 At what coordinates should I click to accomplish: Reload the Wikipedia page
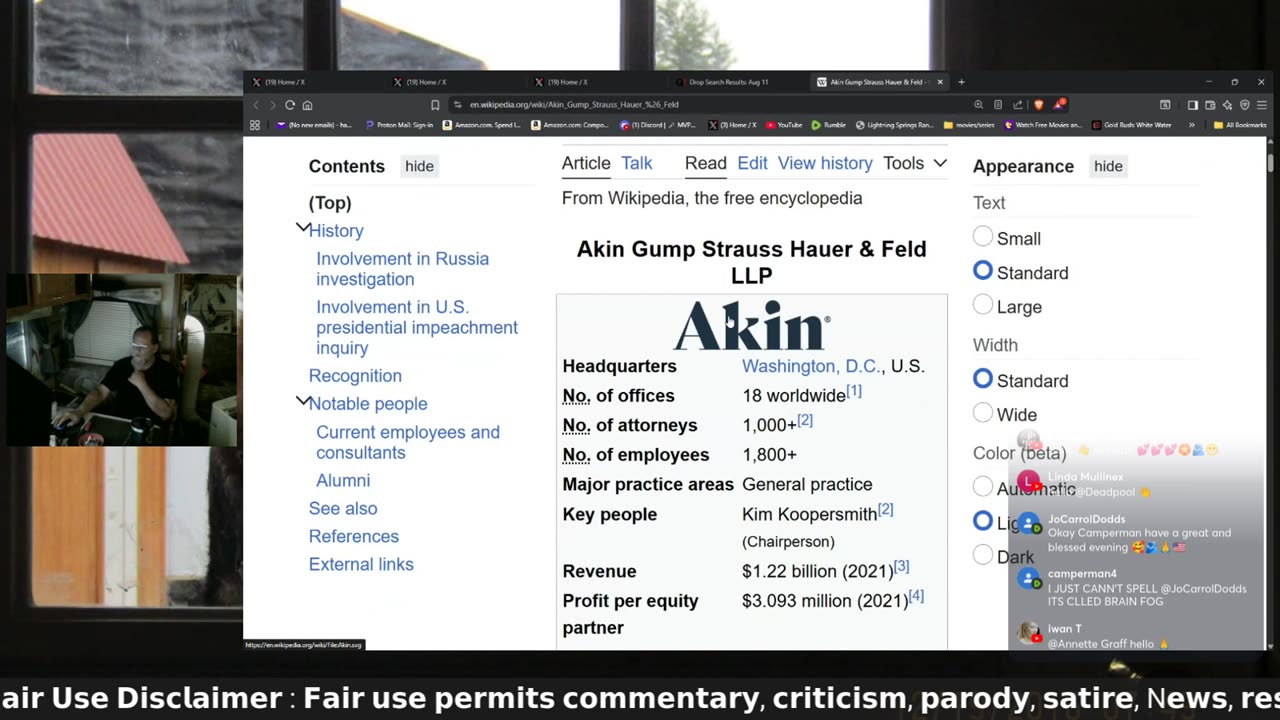point(290,105)
